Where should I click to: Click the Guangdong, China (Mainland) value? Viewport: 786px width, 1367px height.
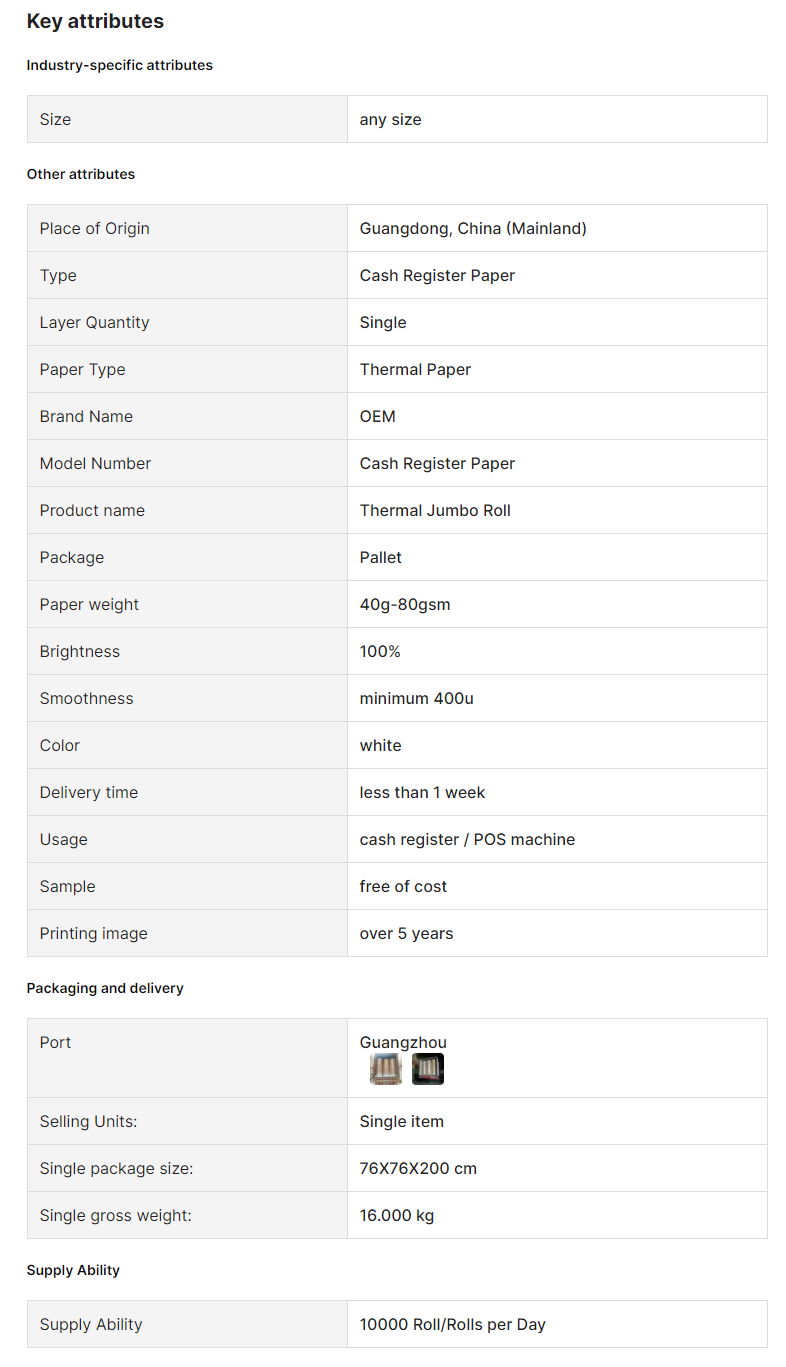click(x=473, y=228)
